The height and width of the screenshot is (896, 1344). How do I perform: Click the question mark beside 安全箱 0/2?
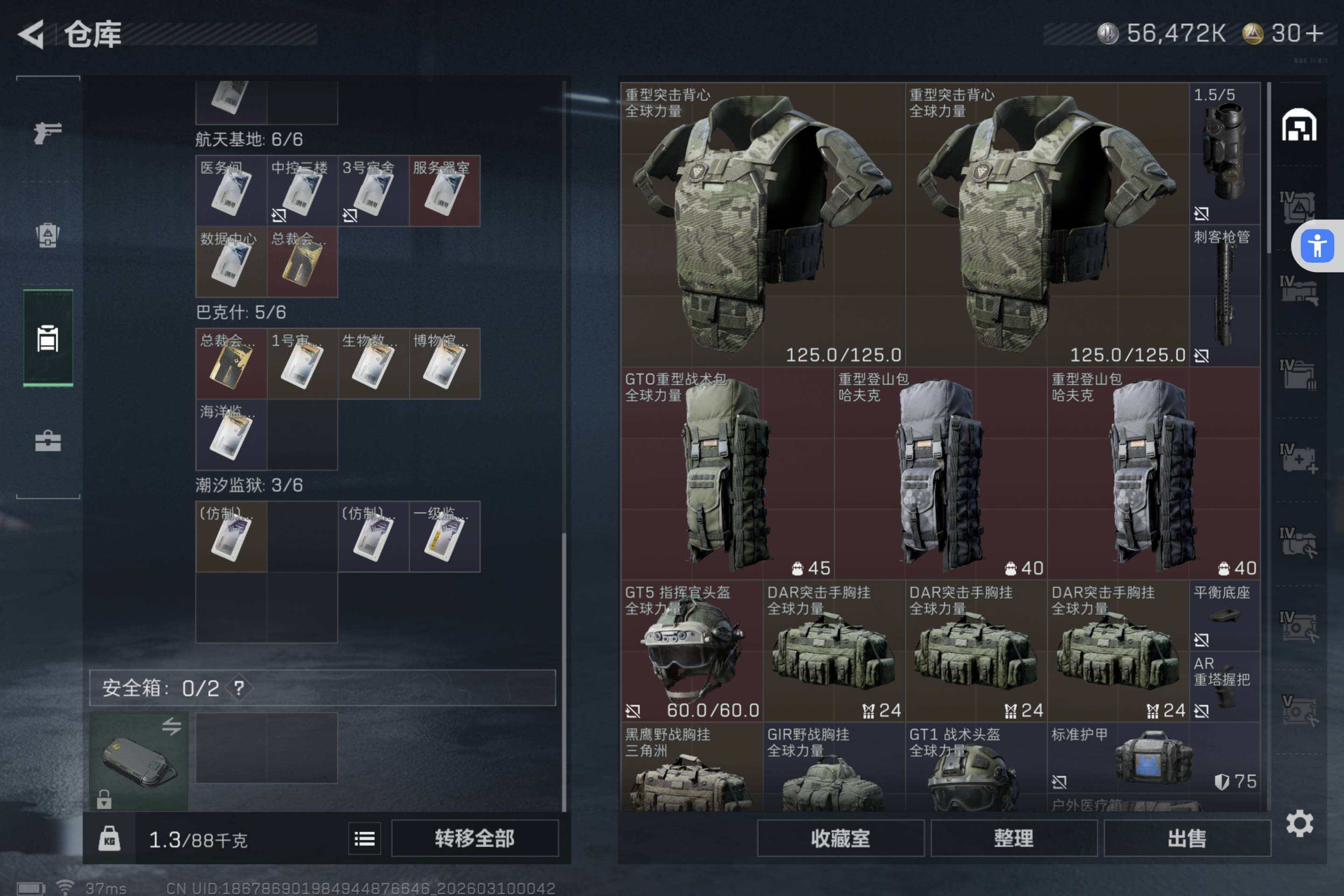239,687
